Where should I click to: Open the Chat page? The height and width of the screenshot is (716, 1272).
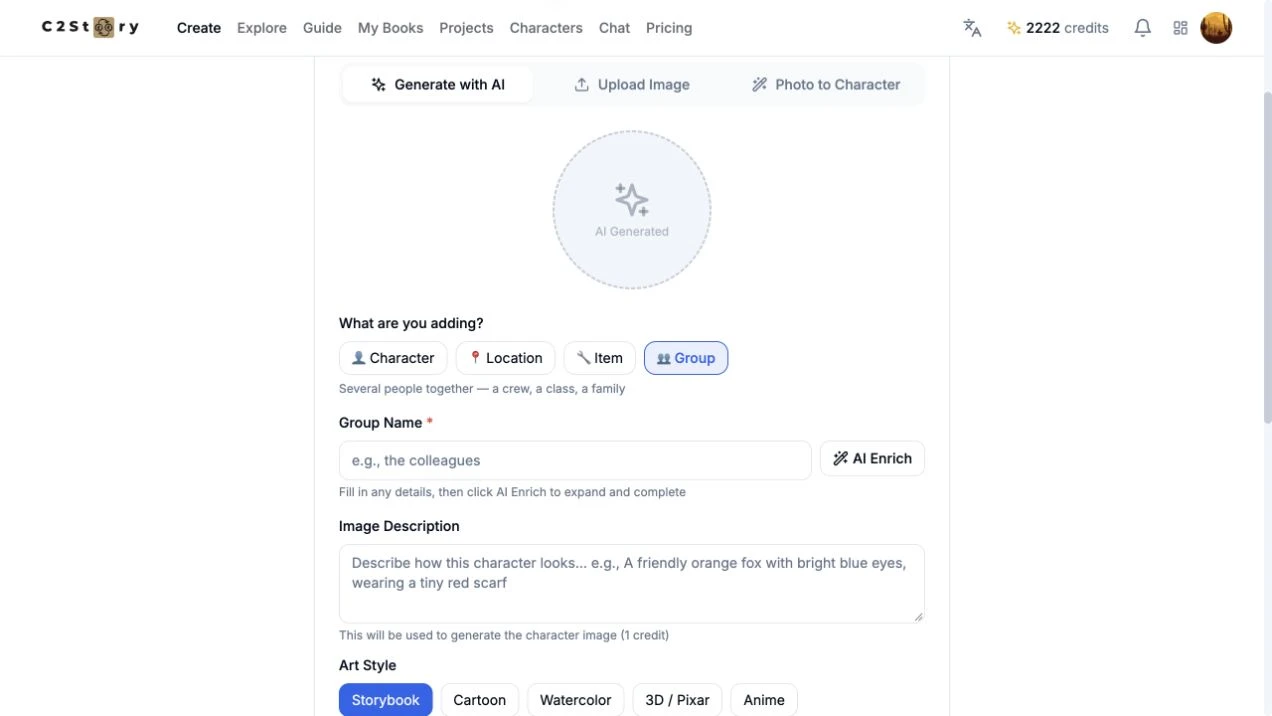(x=614, y=28)
